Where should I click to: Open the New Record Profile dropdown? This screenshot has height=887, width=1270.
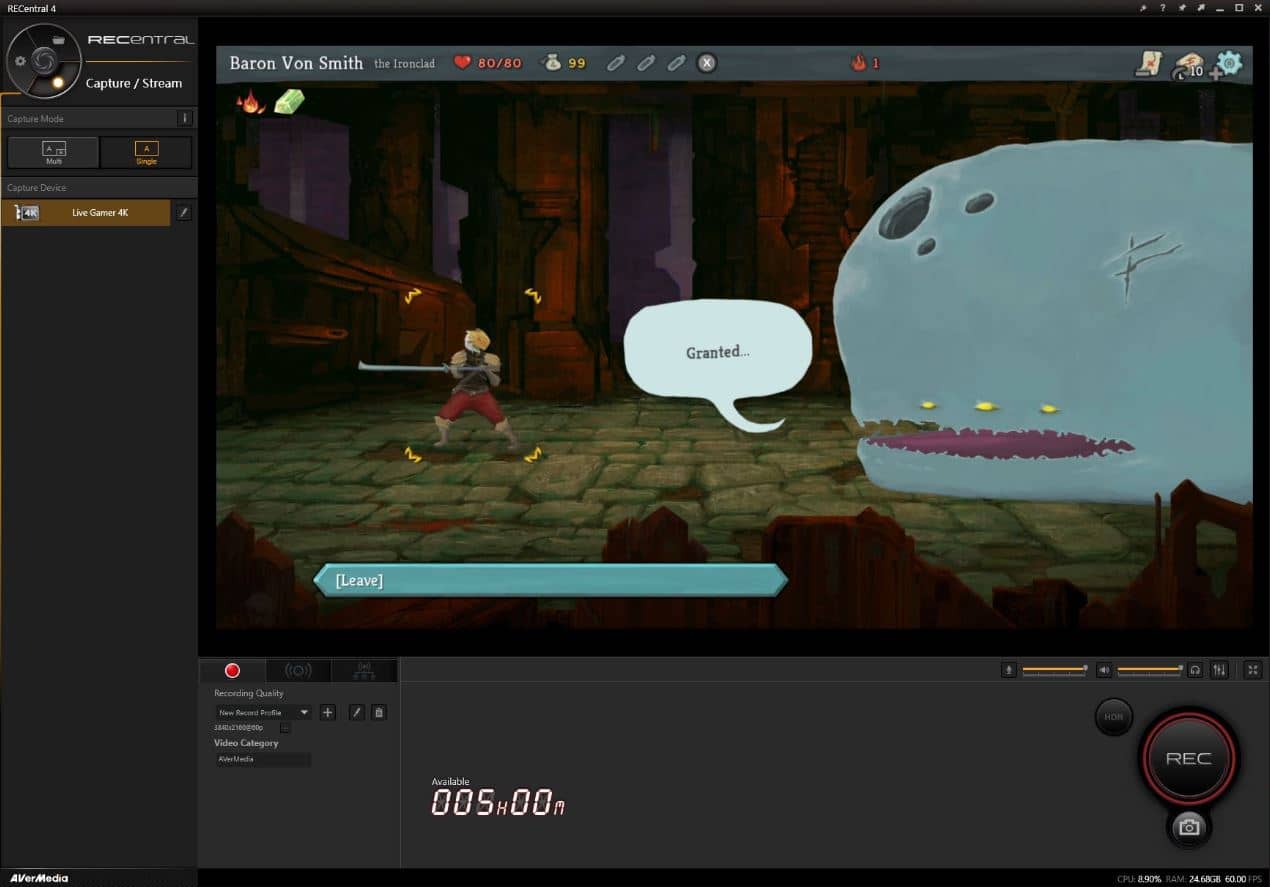264,713
